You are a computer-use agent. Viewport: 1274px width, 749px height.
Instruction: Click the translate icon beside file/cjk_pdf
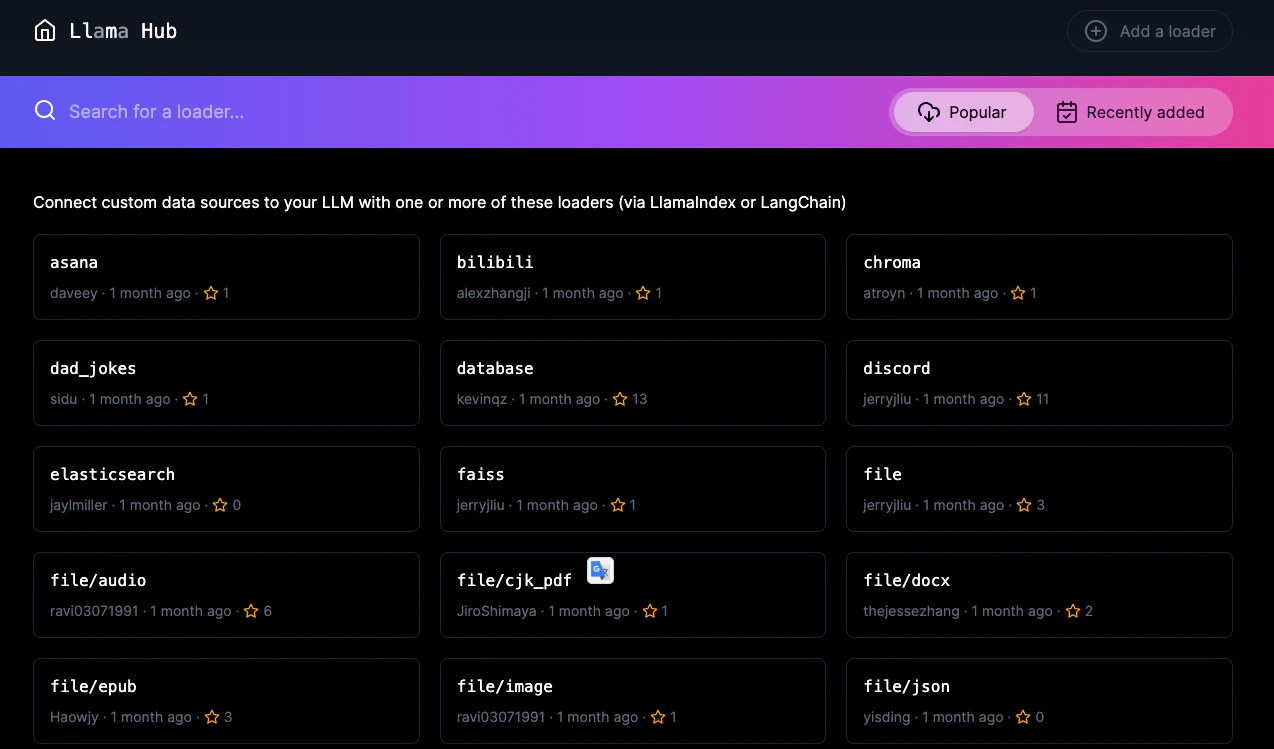click(x=600, y=570)
